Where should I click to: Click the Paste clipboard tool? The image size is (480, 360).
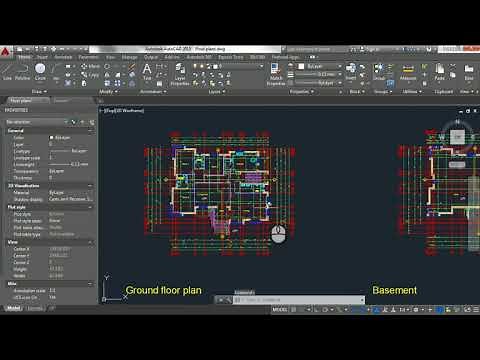pos(440,72)
